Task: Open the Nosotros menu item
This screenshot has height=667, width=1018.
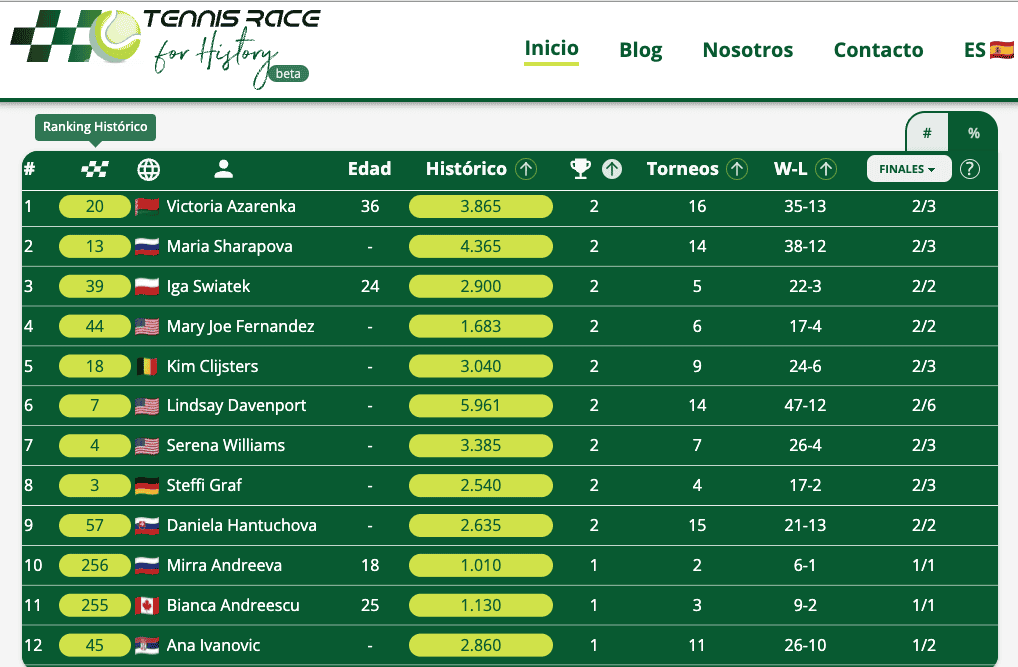Action: (x=748, y=50)
